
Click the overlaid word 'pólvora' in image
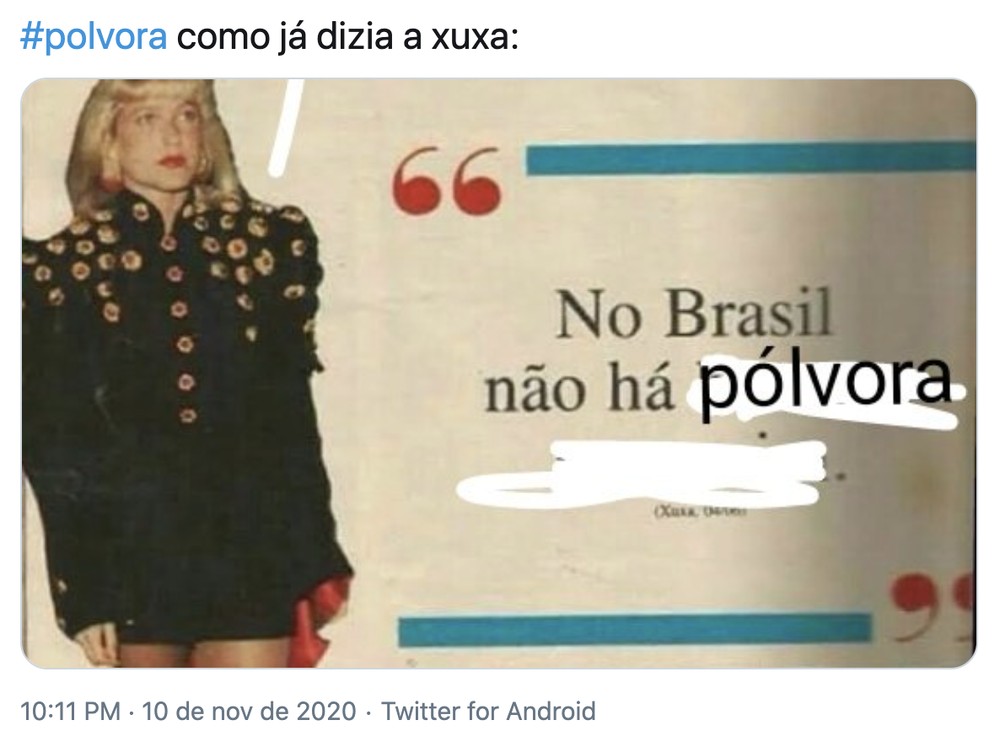click(x=825, y=383)
